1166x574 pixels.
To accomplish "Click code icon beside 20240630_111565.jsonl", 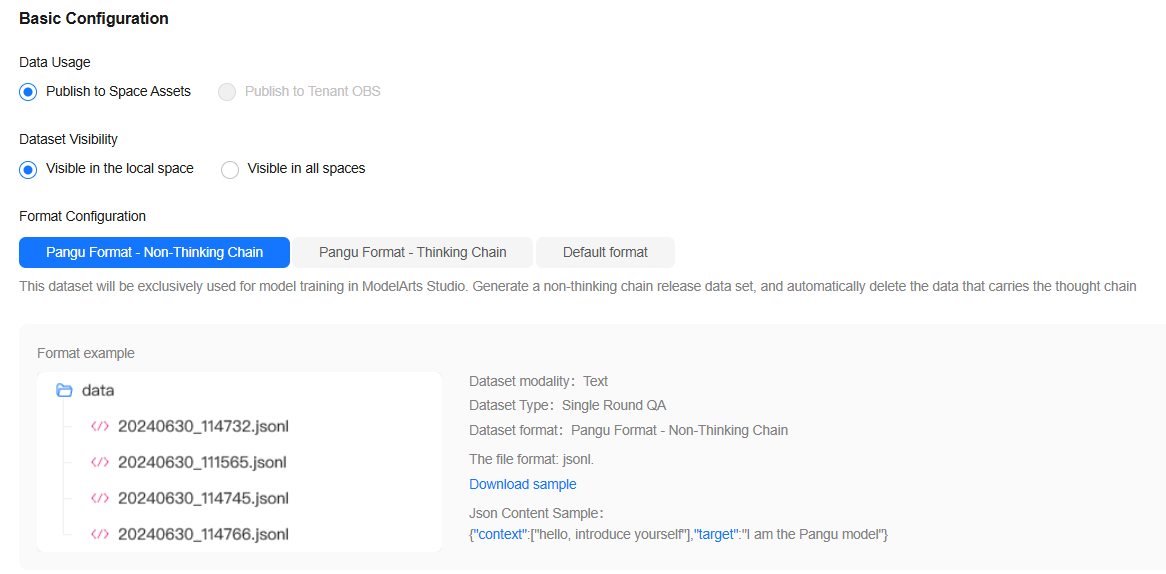I will tap(100, 462).
